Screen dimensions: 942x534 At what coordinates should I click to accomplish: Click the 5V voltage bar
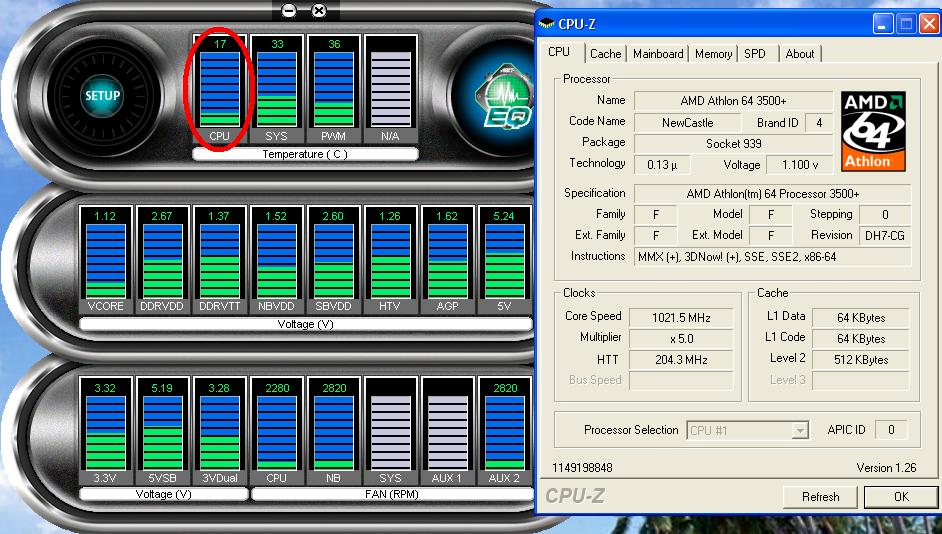click(x=504, y=259)
